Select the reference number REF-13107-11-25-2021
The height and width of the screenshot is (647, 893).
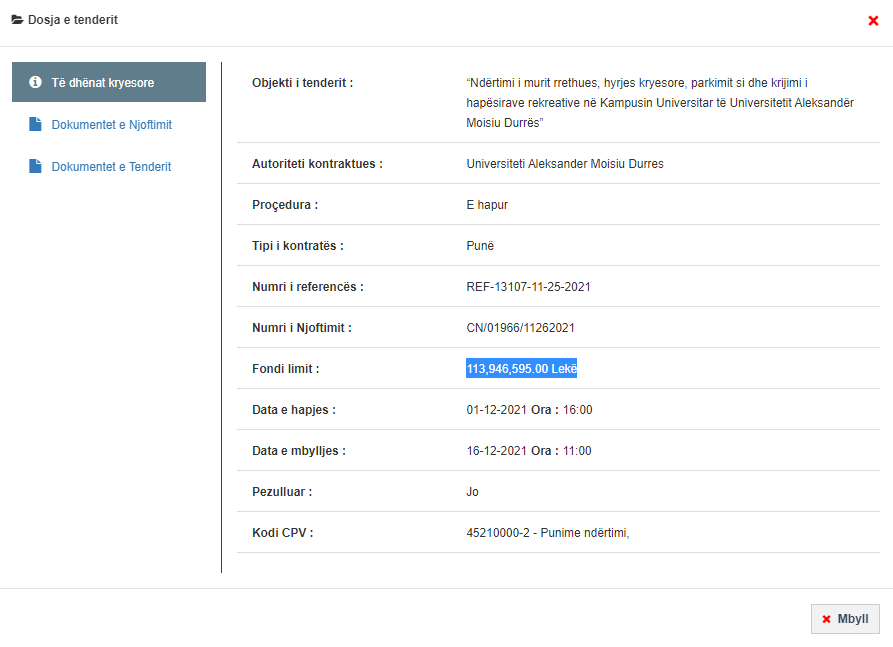[528, 287]
